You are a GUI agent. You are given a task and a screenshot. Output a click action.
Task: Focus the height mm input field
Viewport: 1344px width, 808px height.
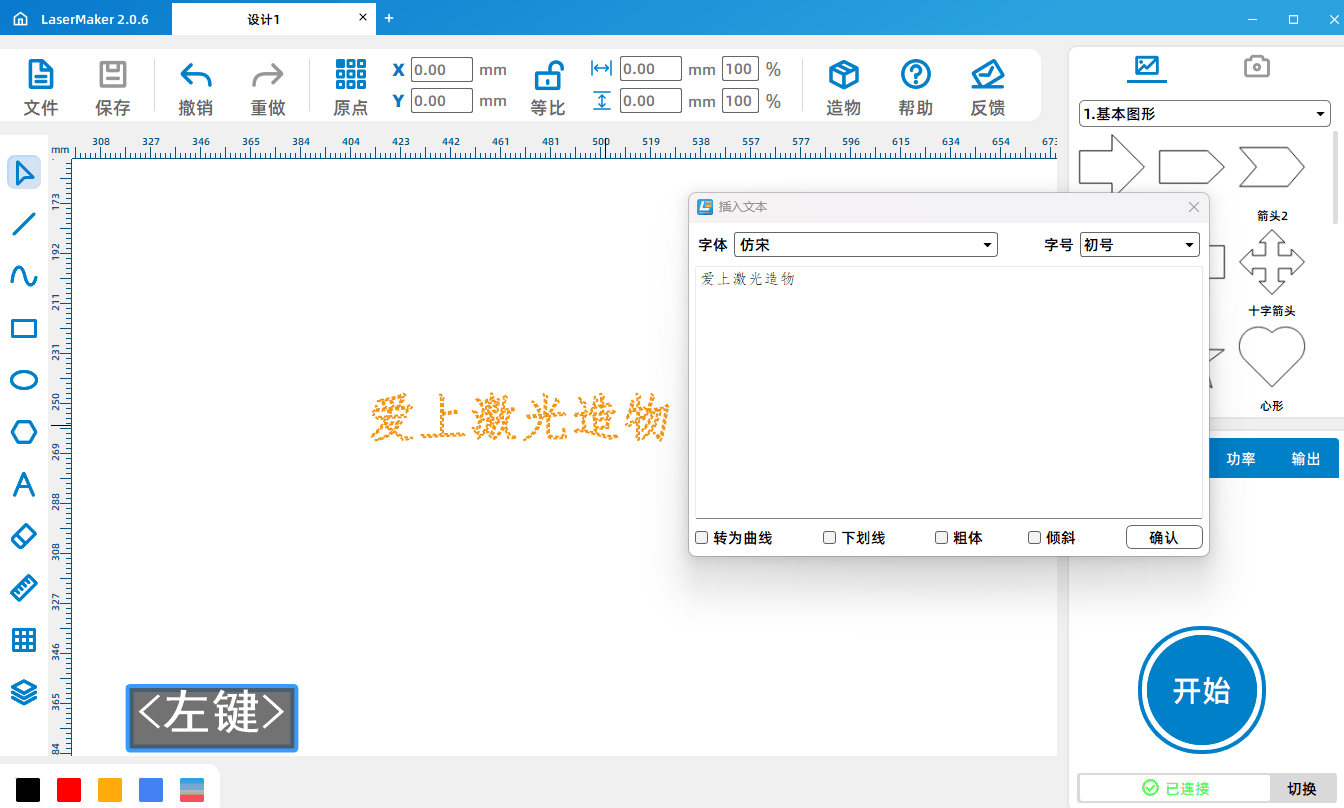[x=651, y=101]
